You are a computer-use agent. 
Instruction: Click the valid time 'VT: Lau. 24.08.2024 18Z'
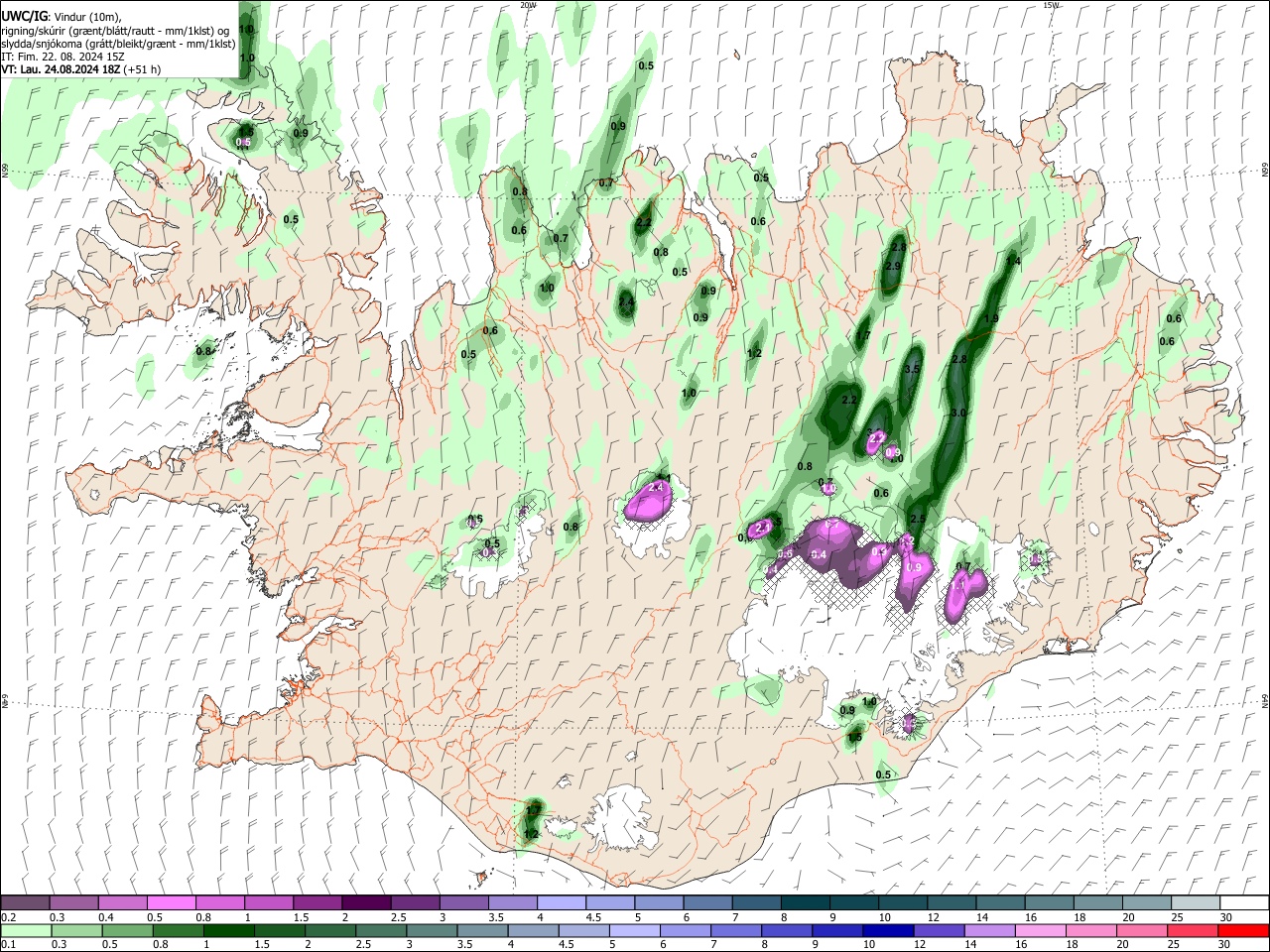point(62,70)
